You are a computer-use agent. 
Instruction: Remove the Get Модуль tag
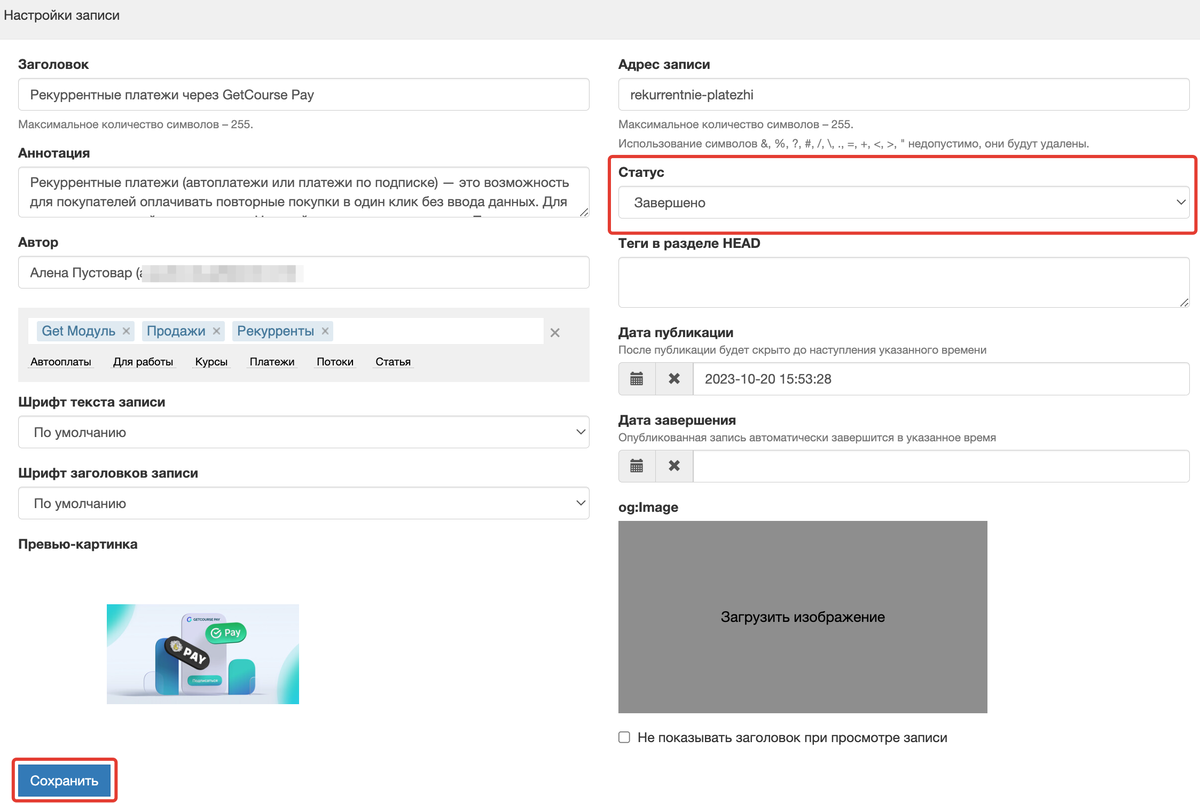(x=126, y=331)
